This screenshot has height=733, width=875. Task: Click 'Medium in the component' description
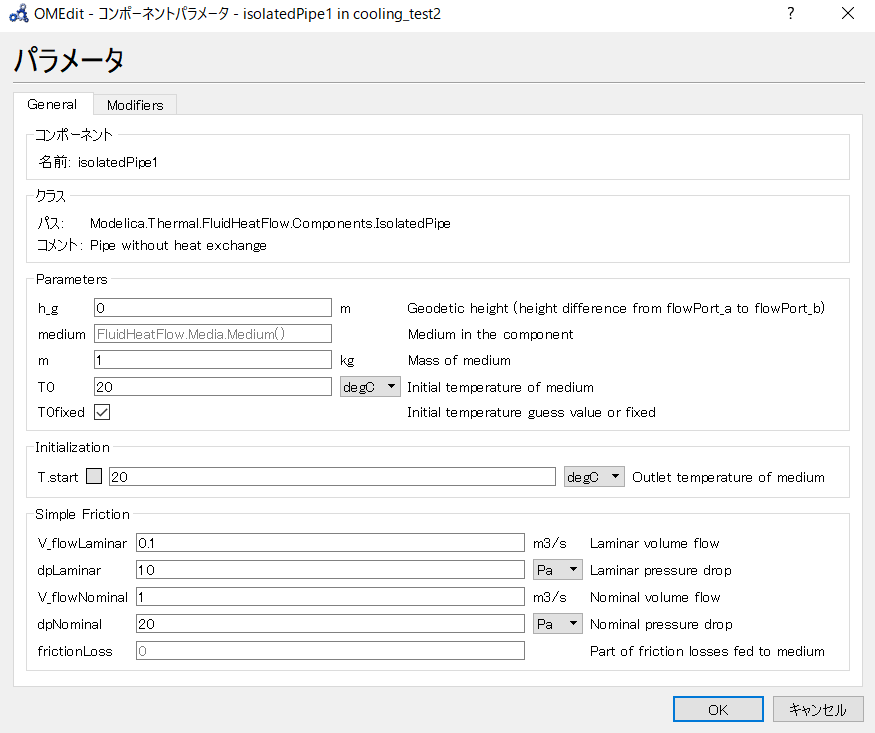click(x=491, y=334)
